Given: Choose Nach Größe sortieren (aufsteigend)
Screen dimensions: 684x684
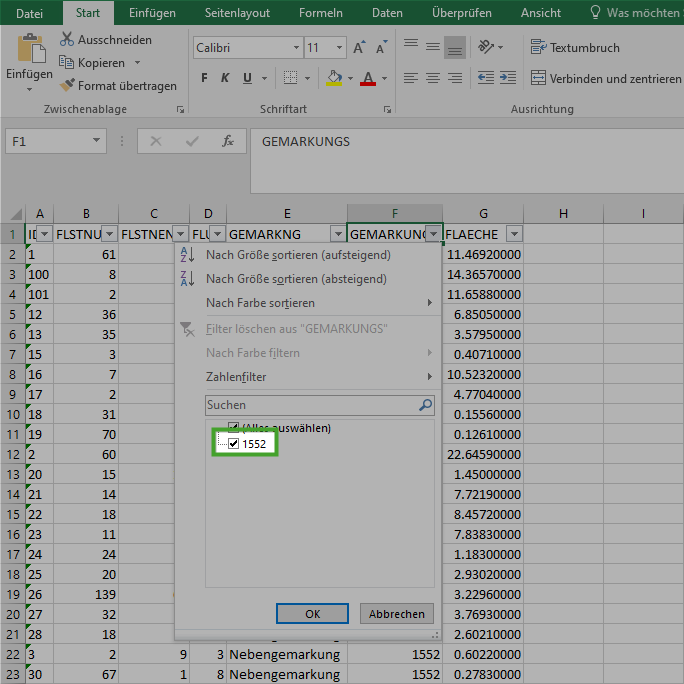Looking at the screenshot, I should click(298, 255).
